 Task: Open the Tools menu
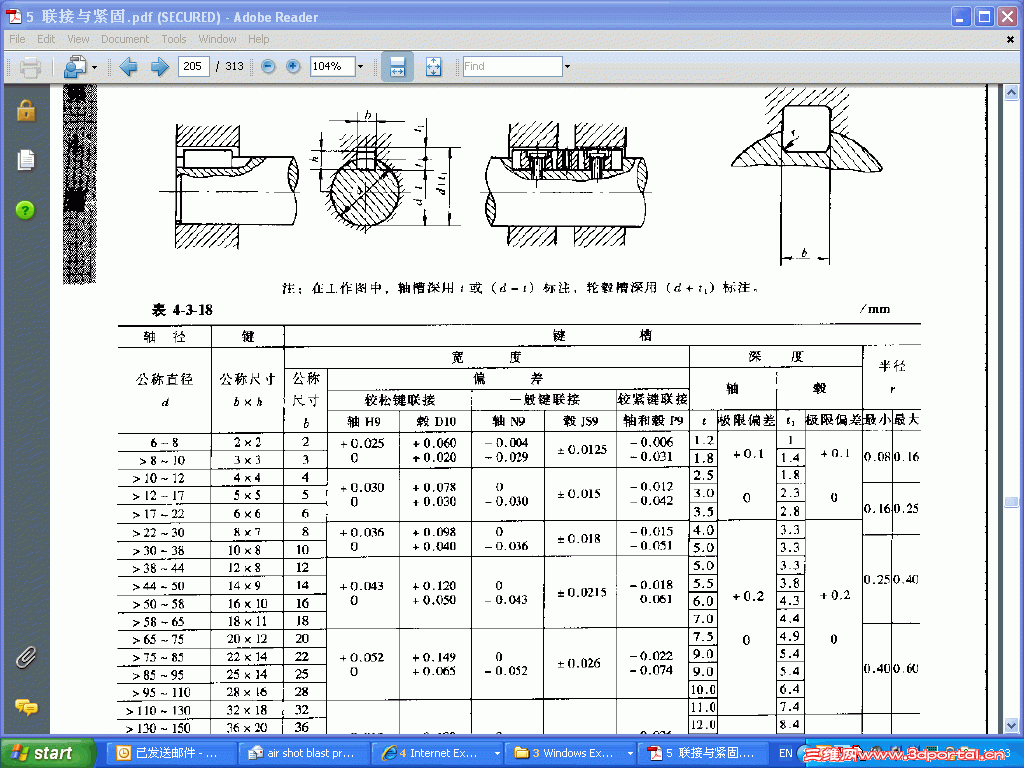pos(174,39)
